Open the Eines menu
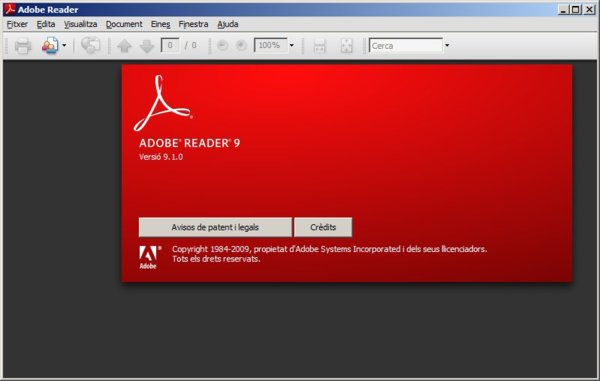600x381 pixels. click(160, 24)
